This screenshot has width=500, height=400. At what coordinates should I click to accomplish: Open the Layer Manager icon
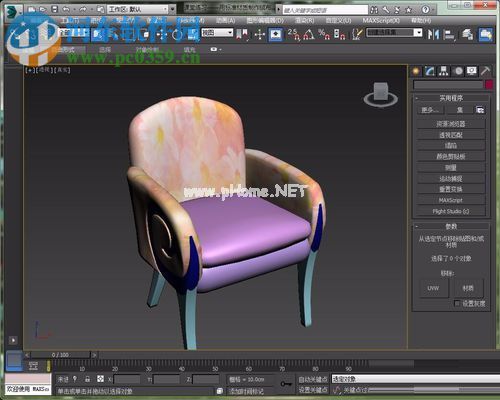click(467, 35)
